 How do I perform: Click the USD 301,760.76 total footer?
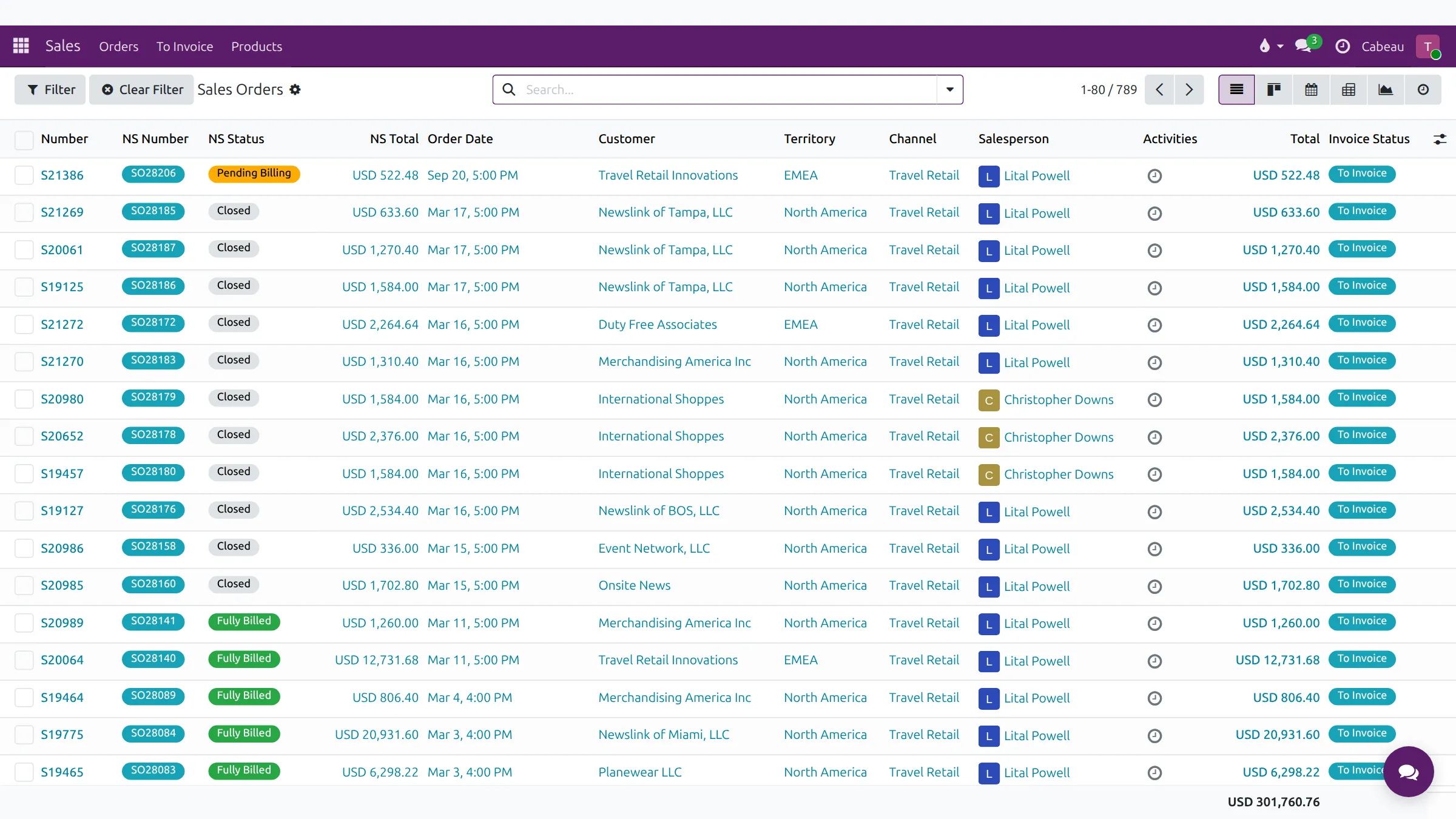(x=1273, y=802)
